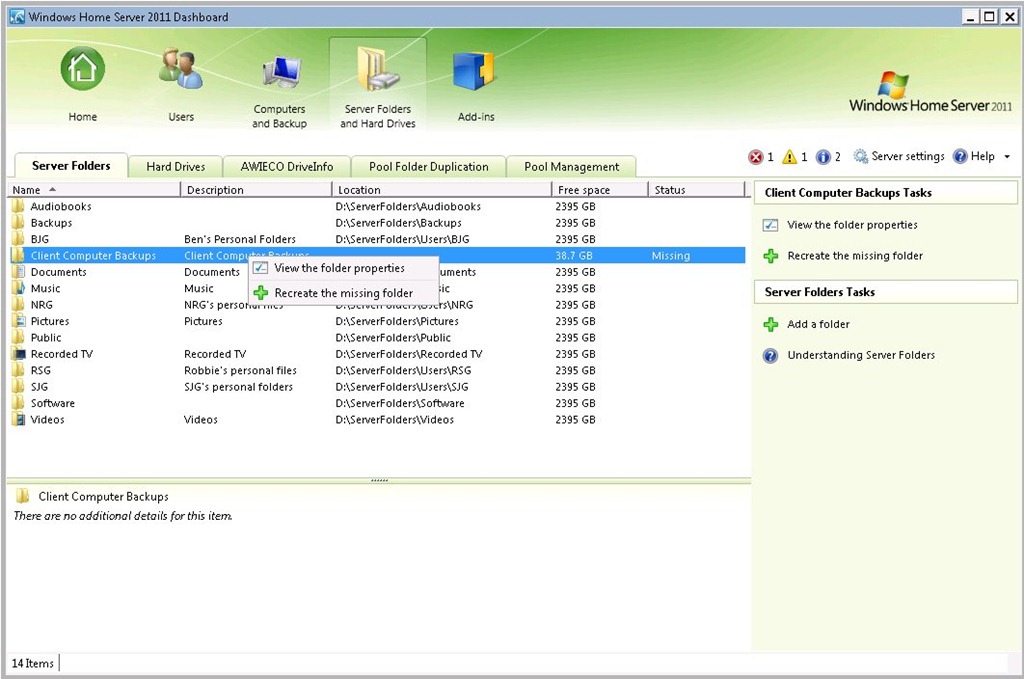
Task: Open the Add-ins section icon
Action: 475,72
